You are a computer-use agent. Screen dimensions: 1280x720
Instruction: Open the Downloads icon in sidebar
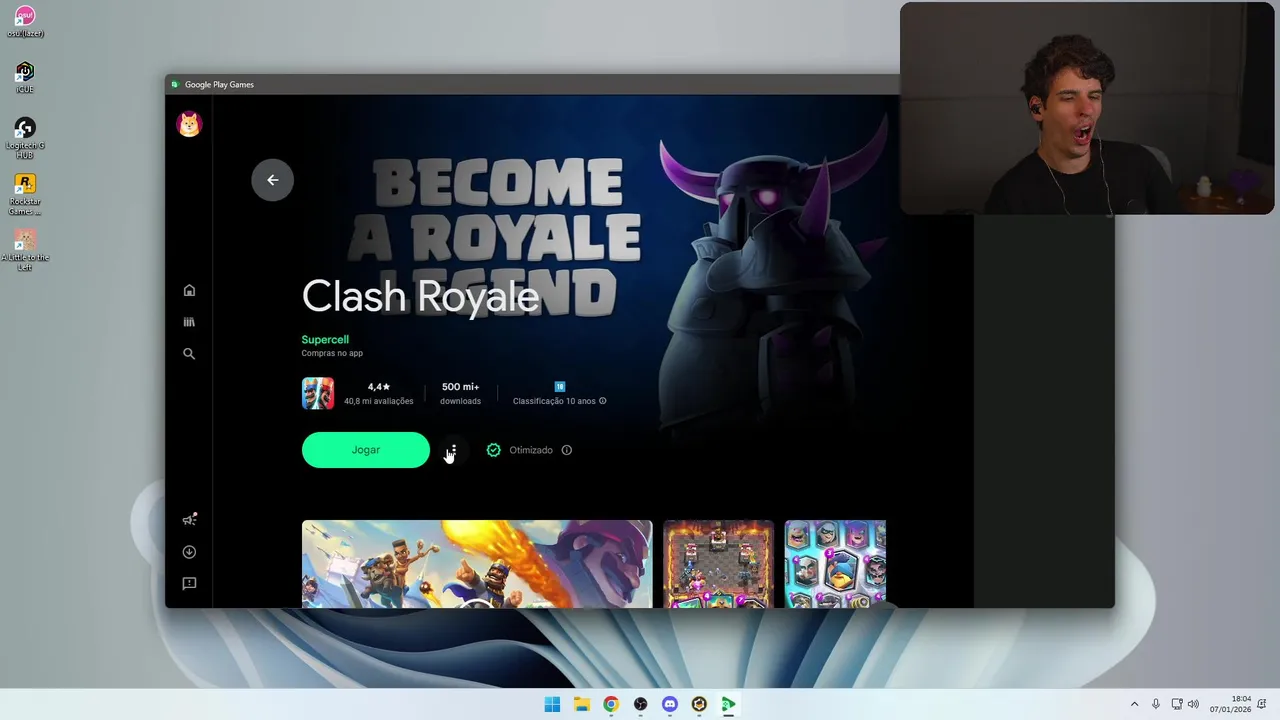point(189,552)
